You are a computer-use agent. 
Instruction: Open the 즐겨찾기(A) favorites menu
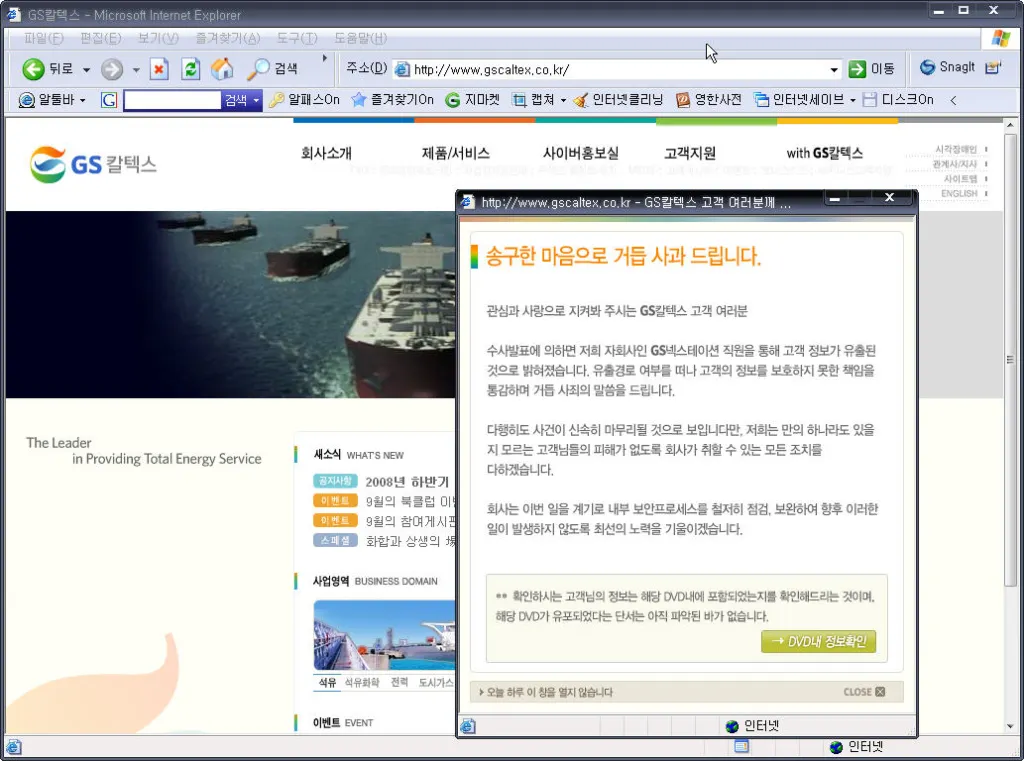click(227, 39)
